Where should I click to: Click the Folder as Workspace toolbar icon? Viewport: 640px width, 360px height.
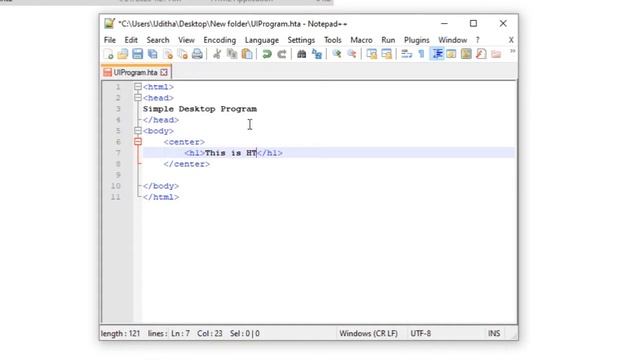click(496, 54)
